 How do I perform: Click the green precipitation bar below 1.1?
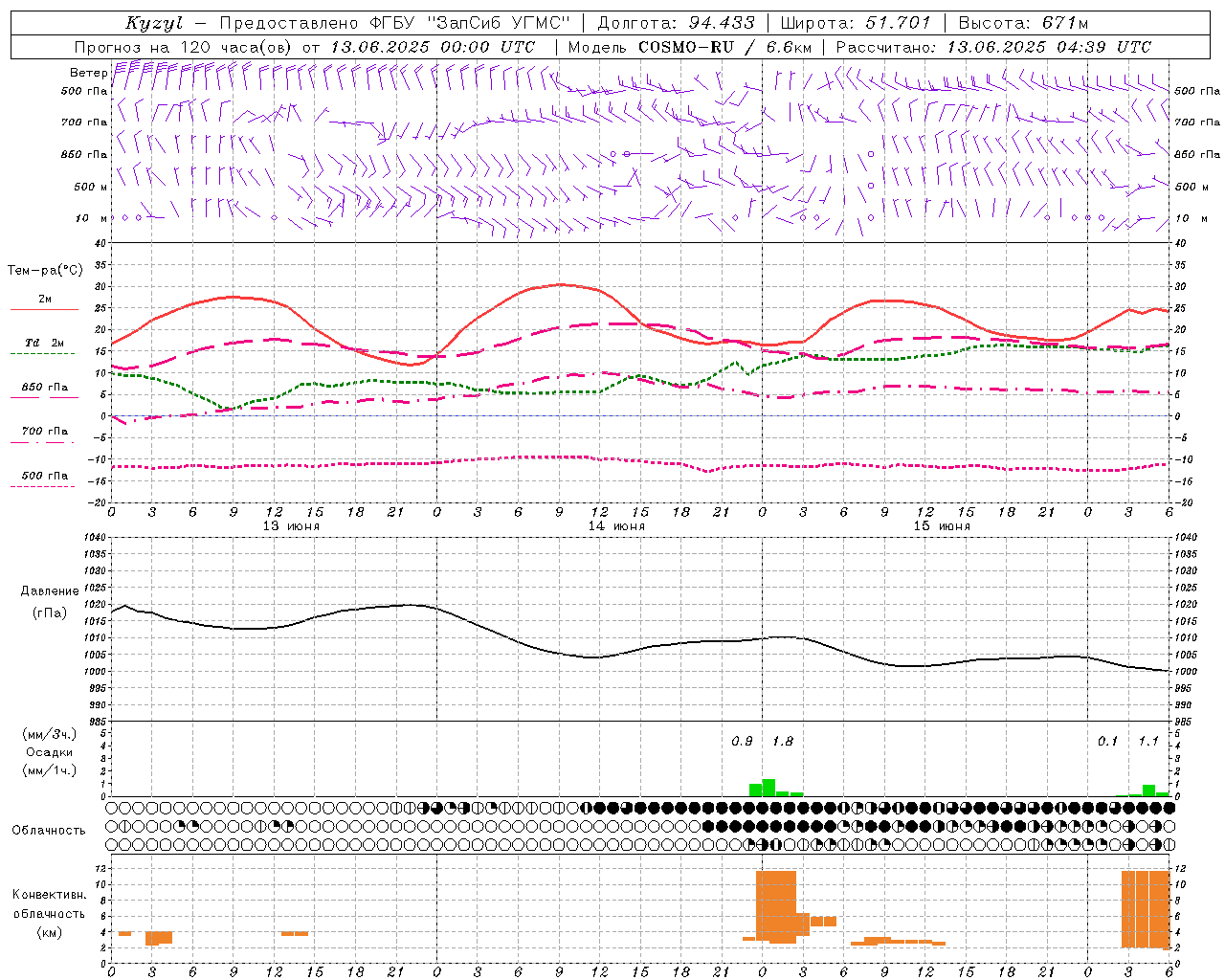point(1148,791)
